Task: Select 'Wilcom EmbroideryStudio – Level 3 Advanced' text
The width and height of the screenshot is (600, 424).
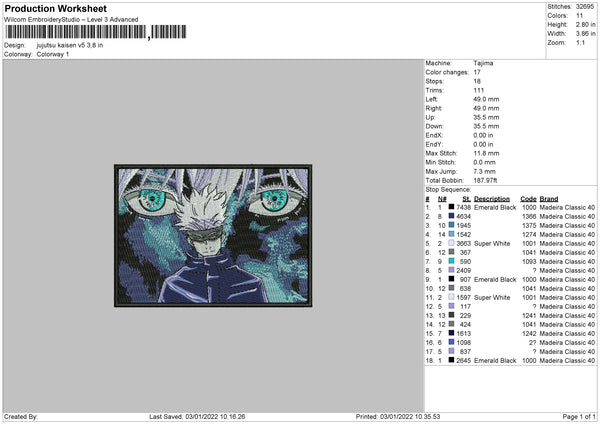Action: click(x=71, y=20)
